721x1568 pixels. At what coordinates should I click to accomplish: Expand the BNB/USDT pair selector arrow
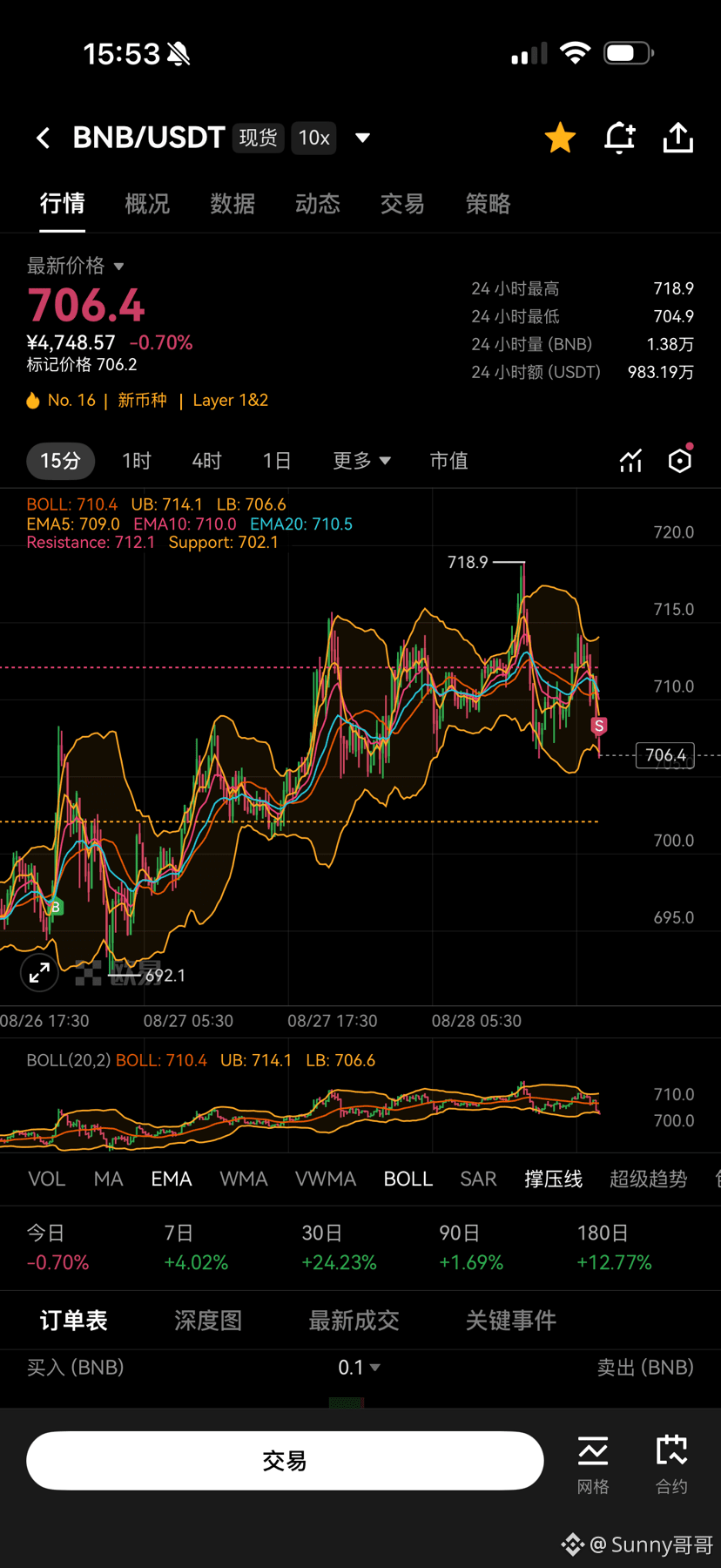pos(363,138)
